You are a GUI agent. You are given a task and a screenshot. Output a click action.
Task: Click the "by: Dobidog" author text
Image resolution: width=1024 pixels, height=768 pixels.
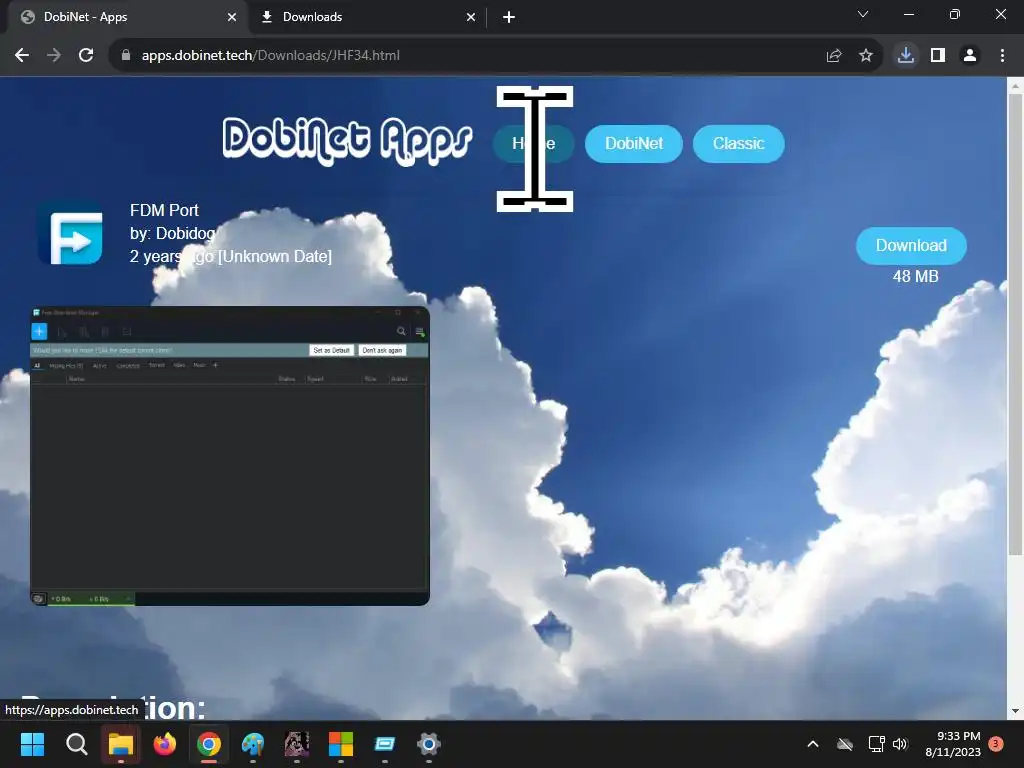172,233
